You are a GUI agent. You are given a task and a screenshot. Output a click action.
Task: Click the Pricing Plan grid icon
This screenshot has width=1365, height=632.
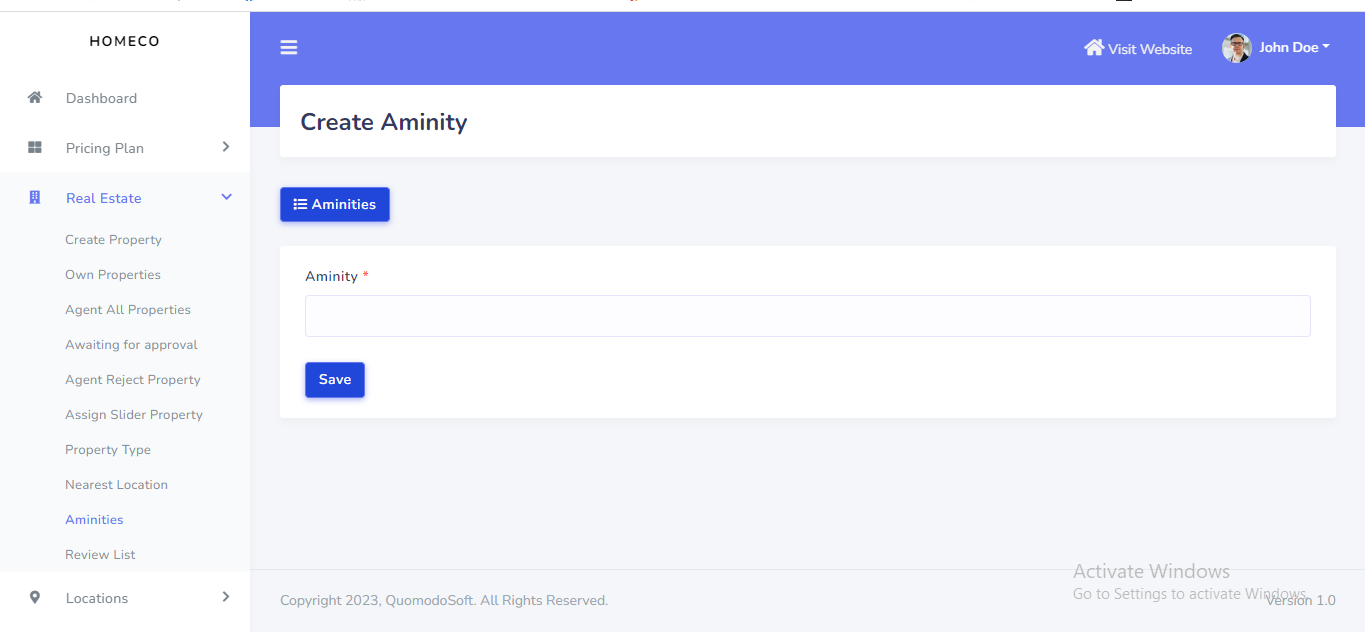pos(35,148)
